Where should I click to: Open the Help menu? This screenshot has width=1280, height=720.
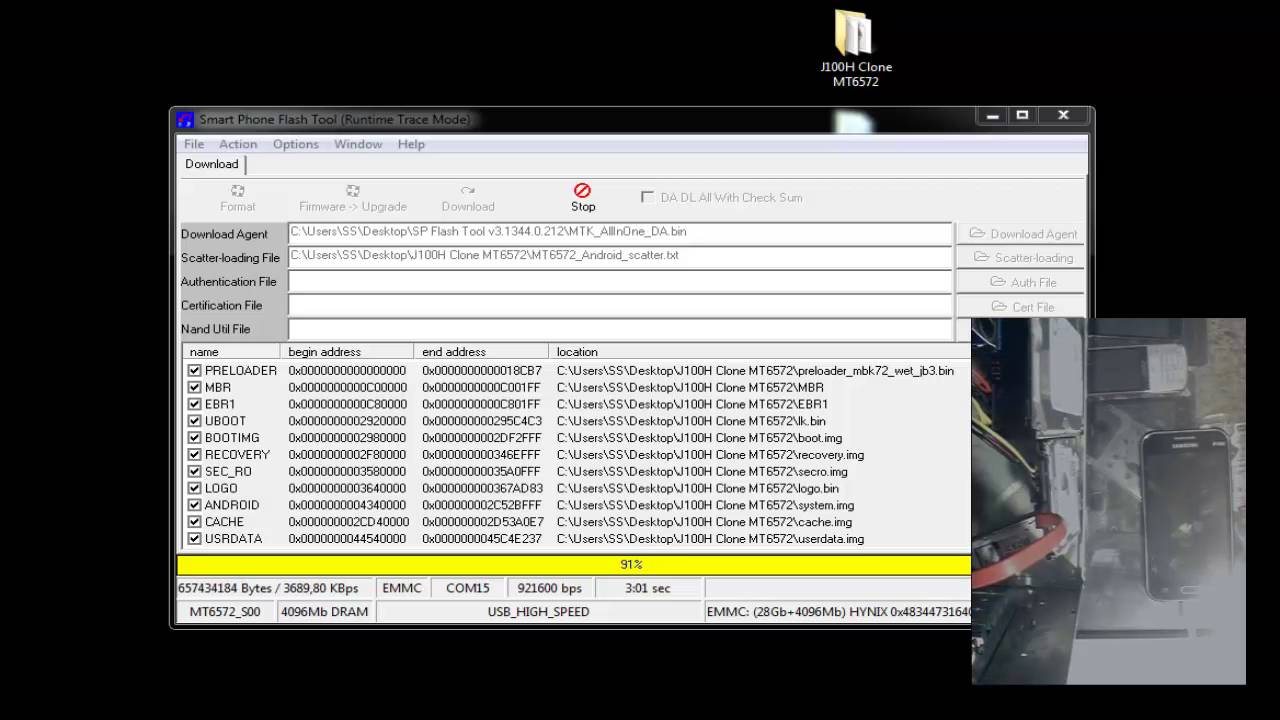pyautogui.click(x=411, y=144)
